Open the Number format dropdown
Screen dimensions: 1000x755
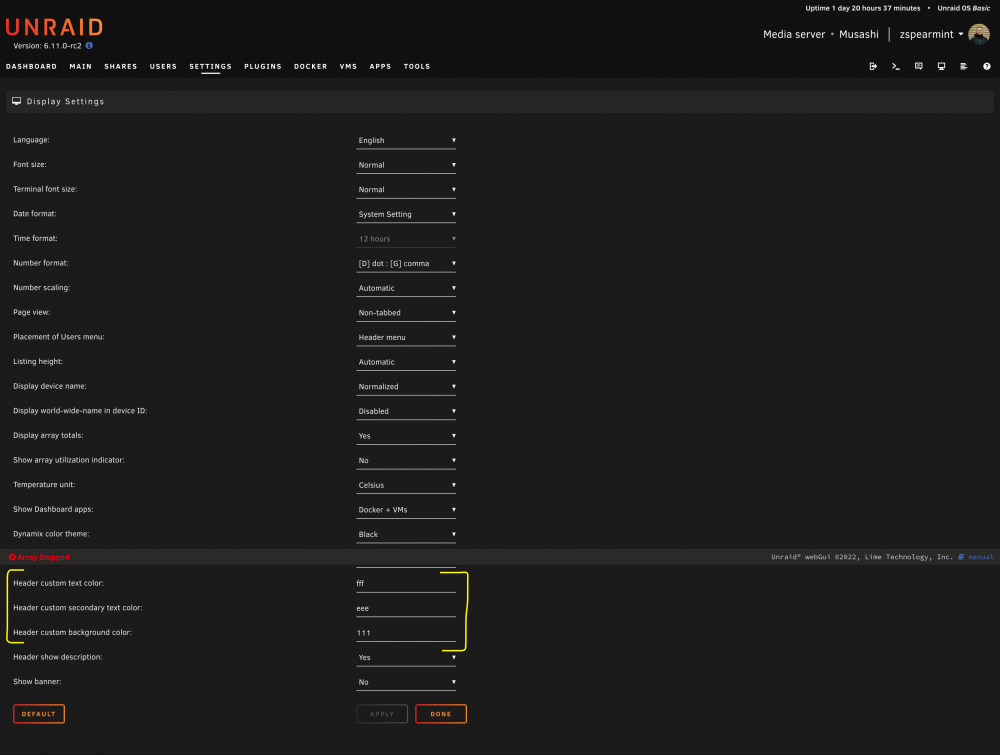click(x=406, y=263)
